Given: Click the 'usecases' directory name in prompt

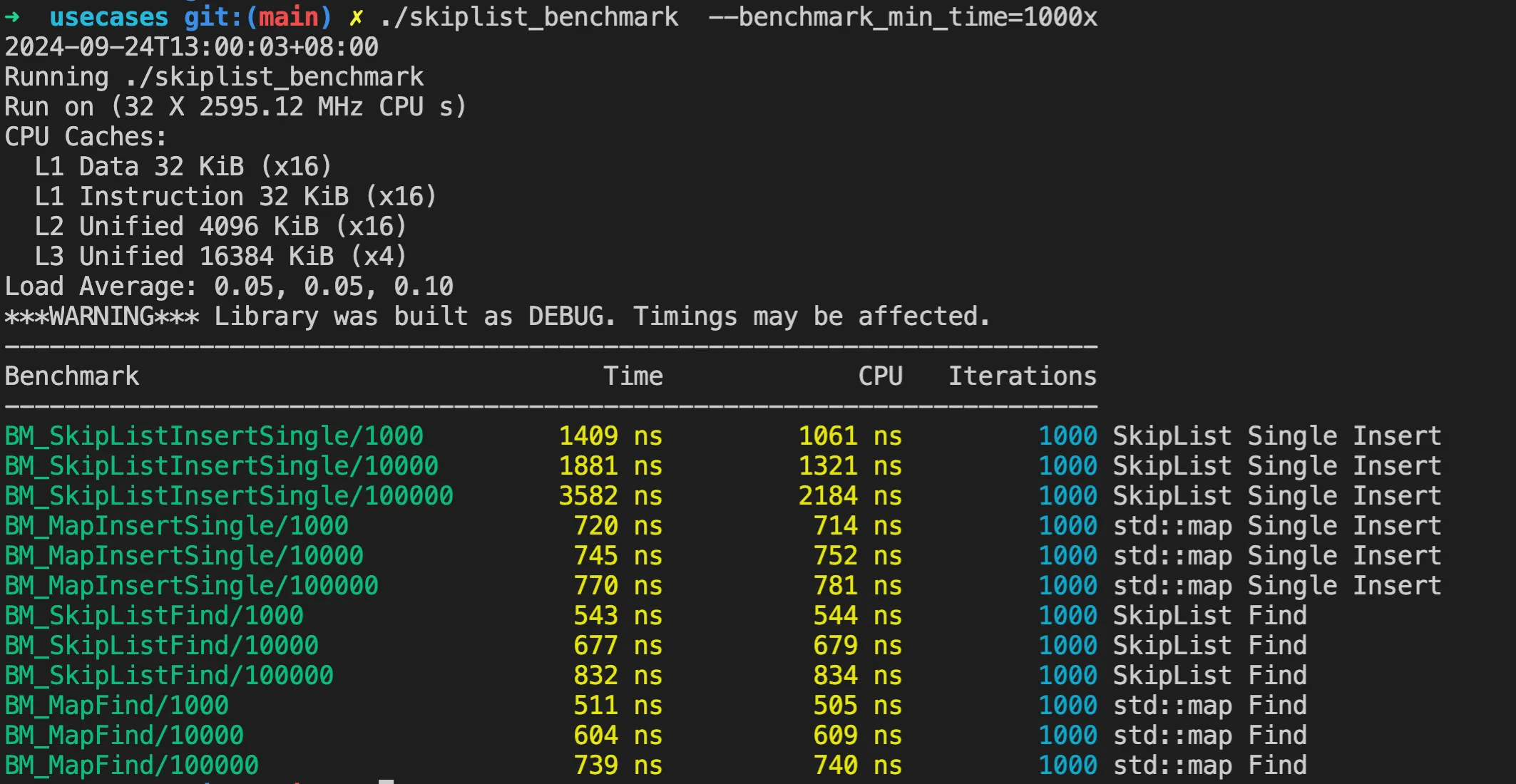Looking at the screenshot, I should 108,17.
